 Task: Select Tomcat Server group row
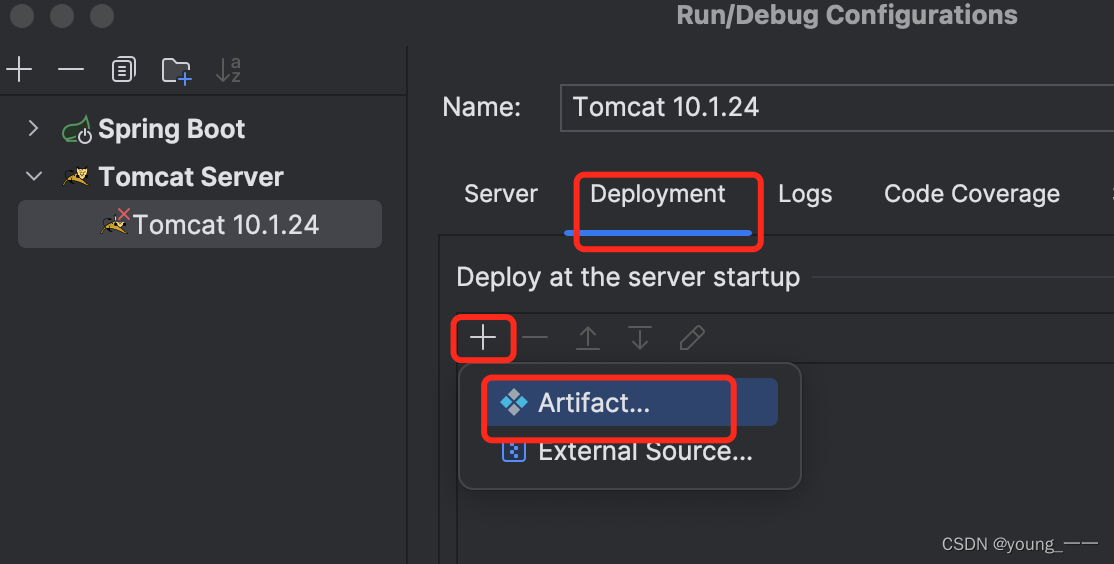pos(190,176)
